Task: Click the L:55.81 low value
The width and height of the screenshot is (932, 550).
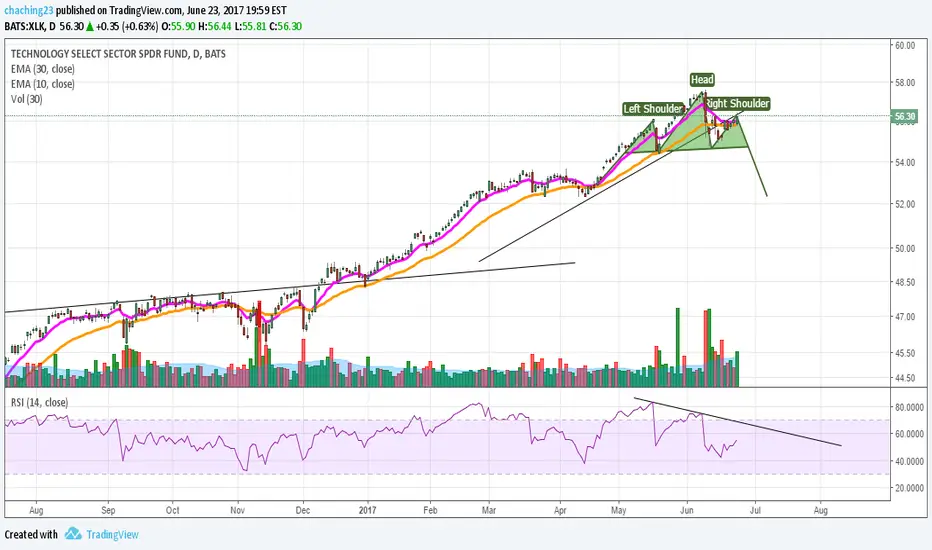Action: [251, 26]
